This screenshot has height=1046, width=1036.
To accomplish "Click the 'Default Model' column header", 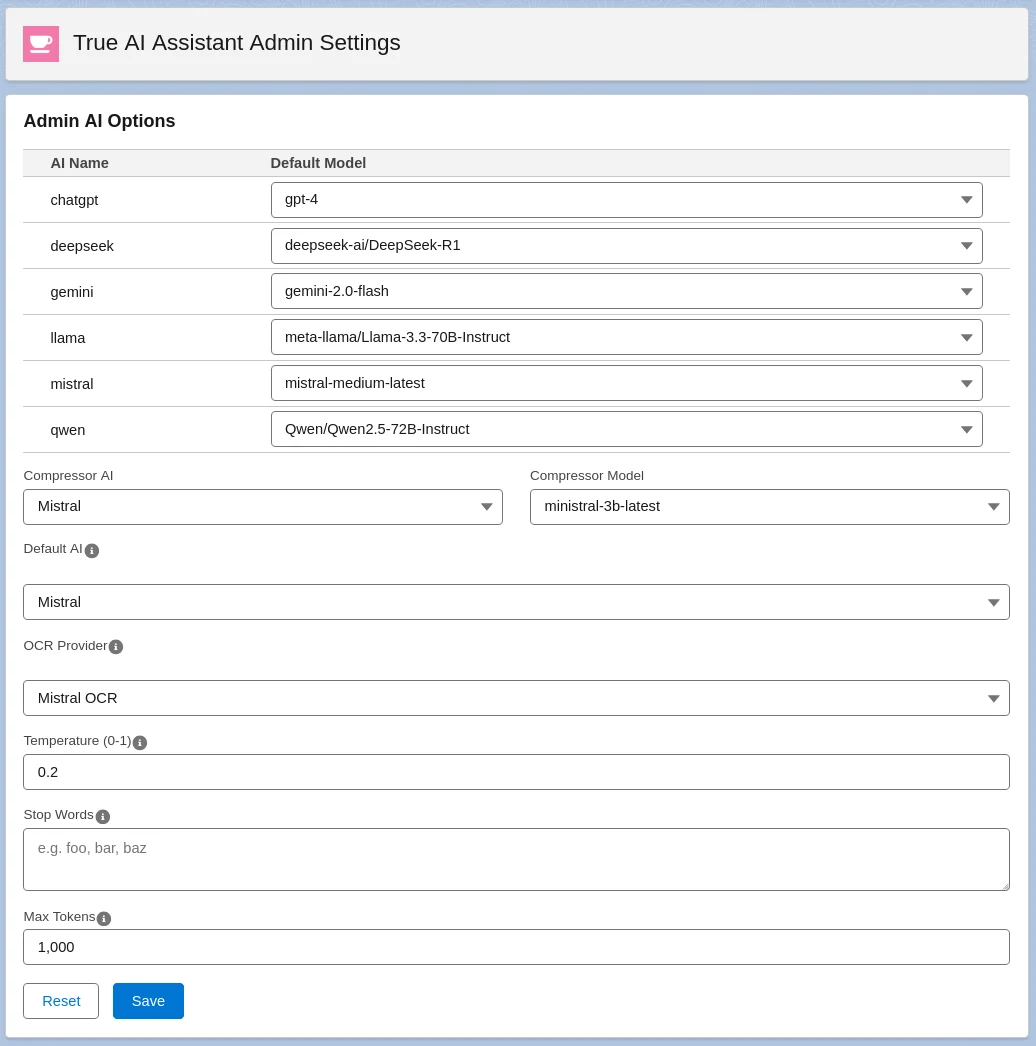I will tap(318, 163).
